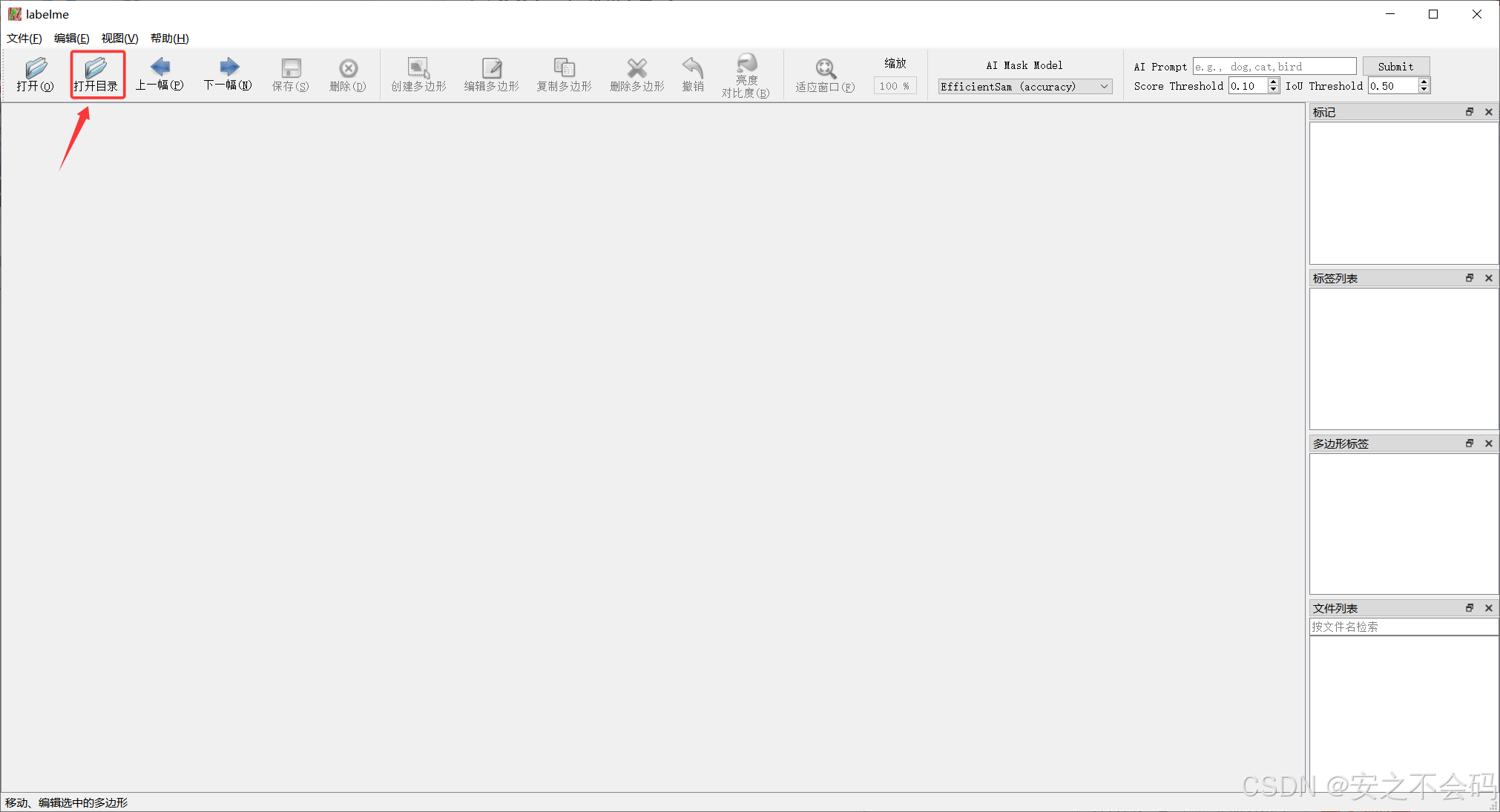Select the Edit Polygons (编辑多边形) tool

click(x=491, y=74)
